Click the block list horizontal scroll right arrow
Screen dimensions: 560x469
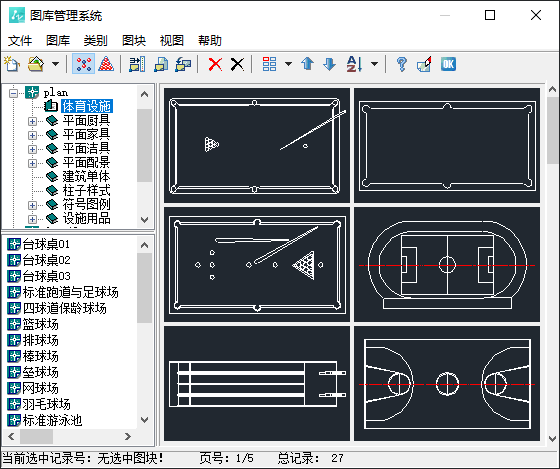point(128,436)
